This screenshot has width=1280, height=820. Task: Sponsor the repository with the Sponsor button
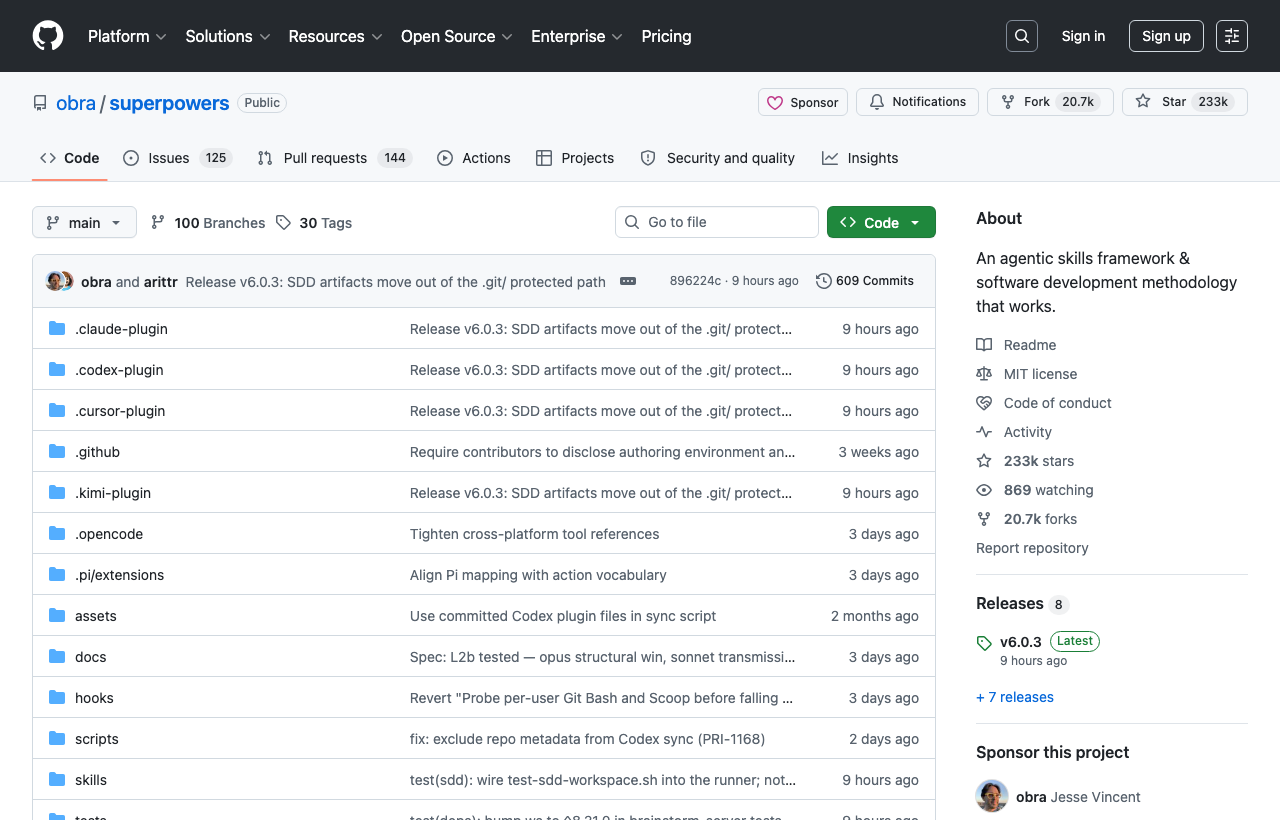[x=803, y=102]
